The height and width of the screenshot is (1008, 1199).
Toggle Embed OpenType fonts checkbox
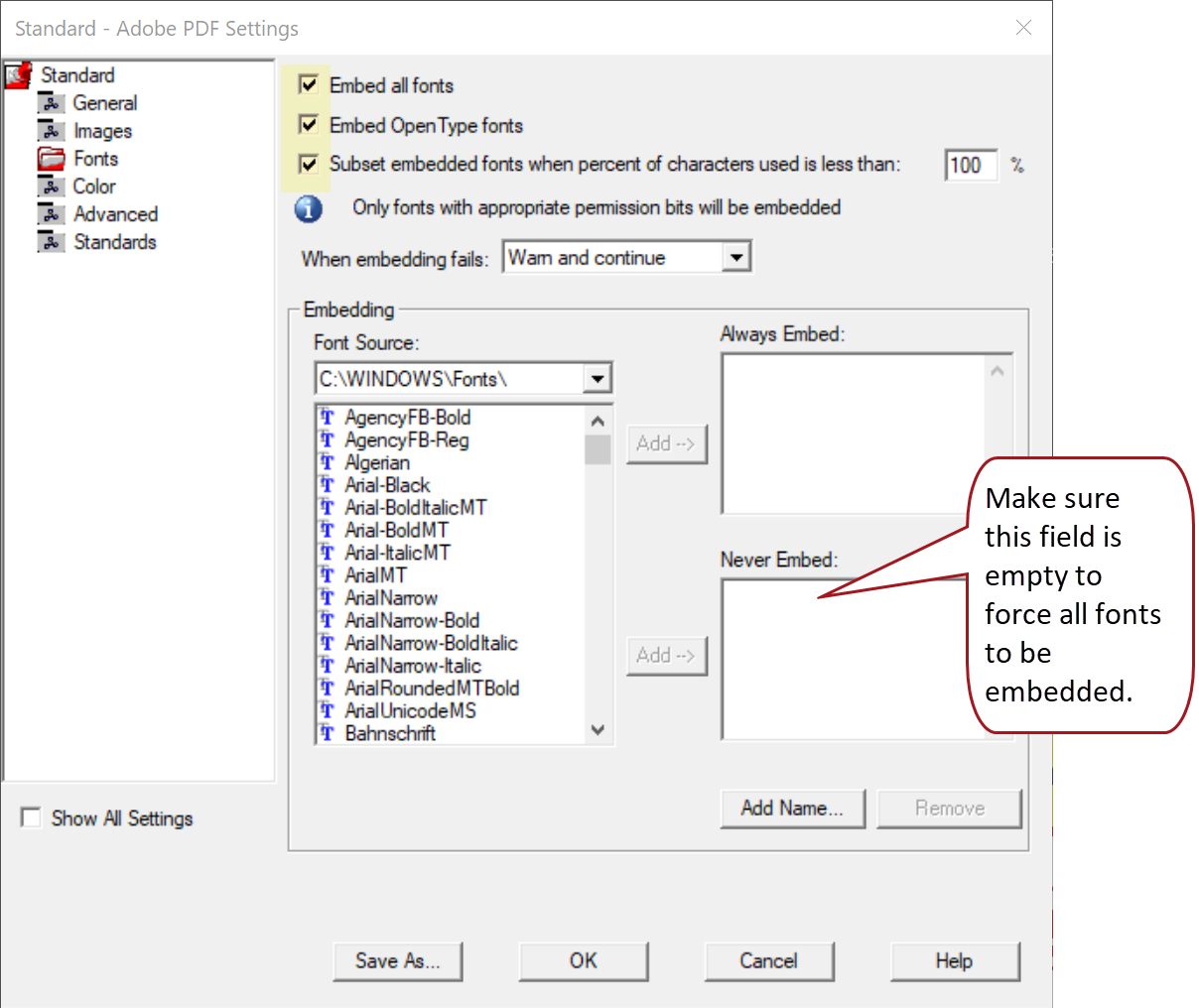pyautogui.click(x=309, y=125)
